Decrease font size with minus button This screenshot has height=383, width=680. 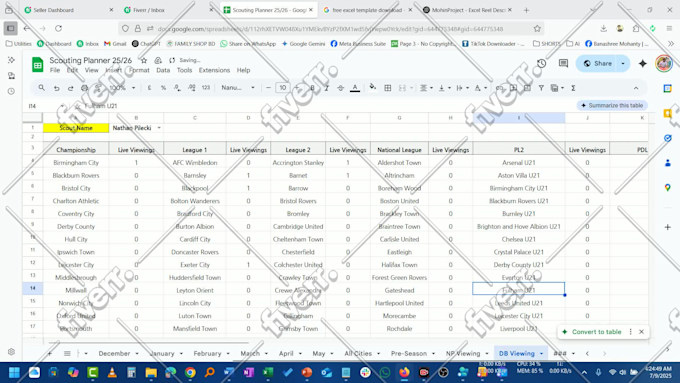tap(268, 88)
